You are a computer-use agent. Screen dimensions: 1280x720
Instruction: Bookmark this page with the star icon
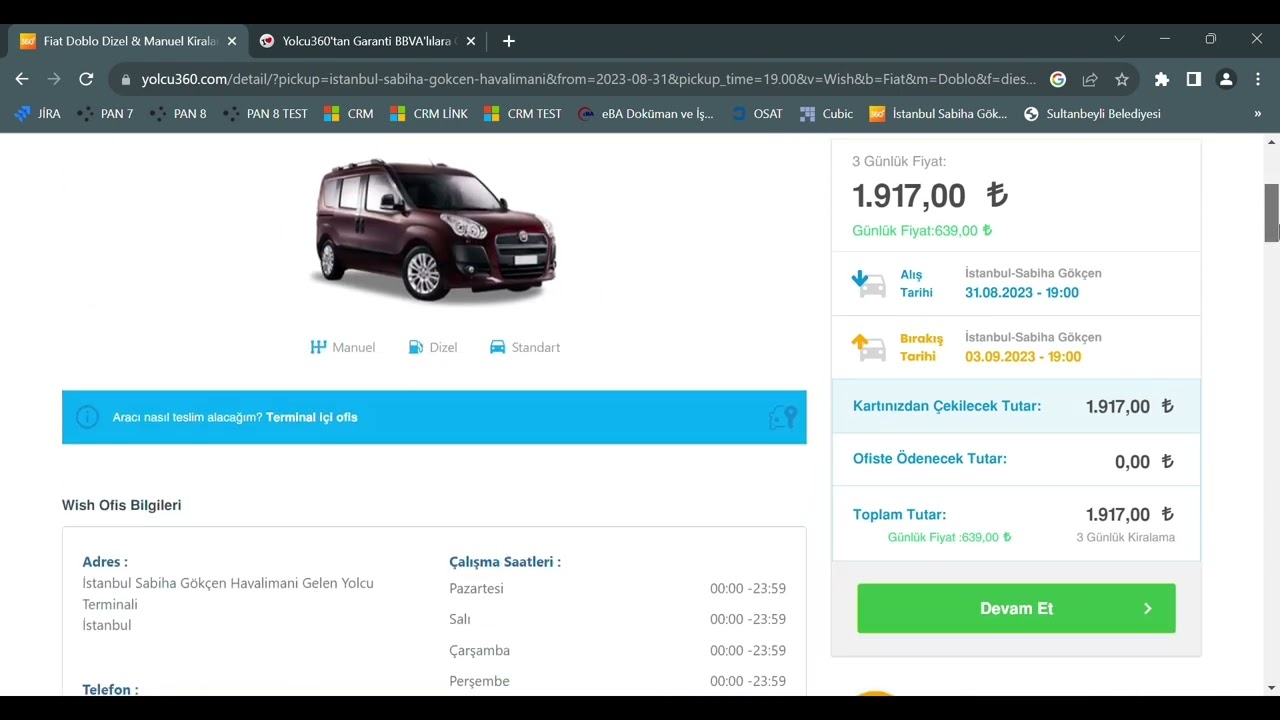click(x=1122, y=79)
